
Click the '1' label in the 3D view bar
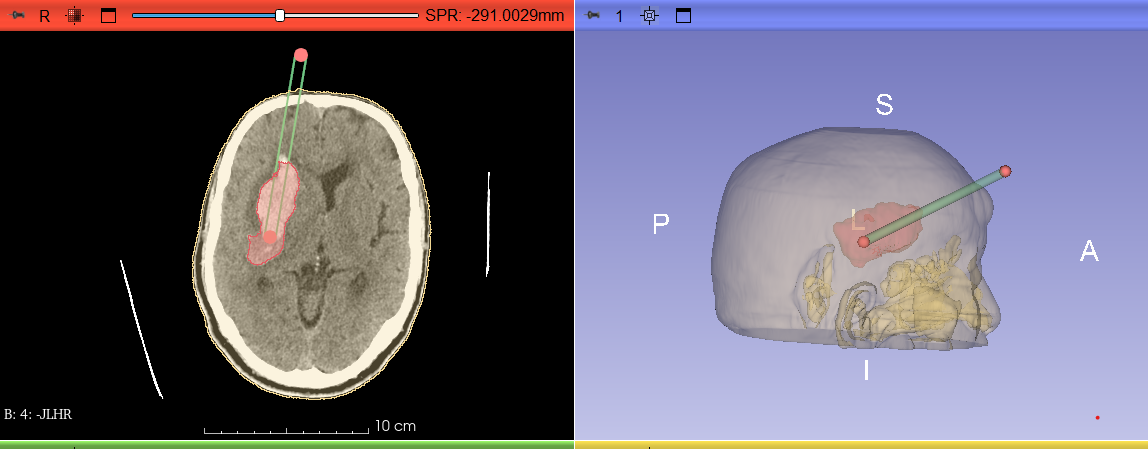point(619,16)
